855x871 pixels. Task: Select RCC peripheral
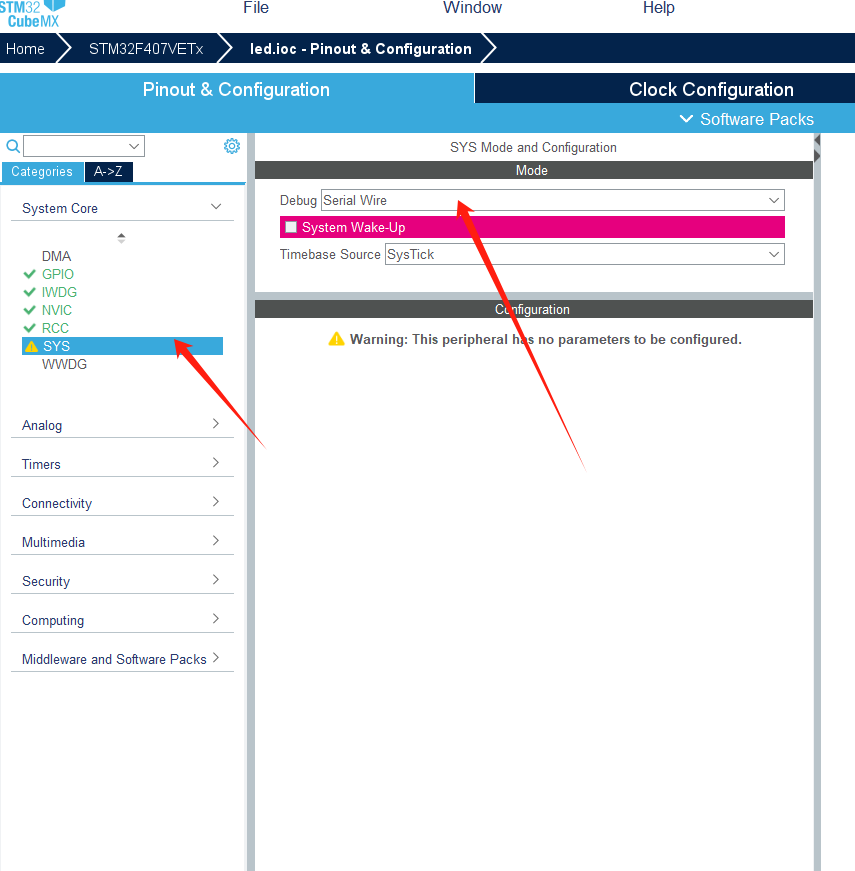pos(56,328)
